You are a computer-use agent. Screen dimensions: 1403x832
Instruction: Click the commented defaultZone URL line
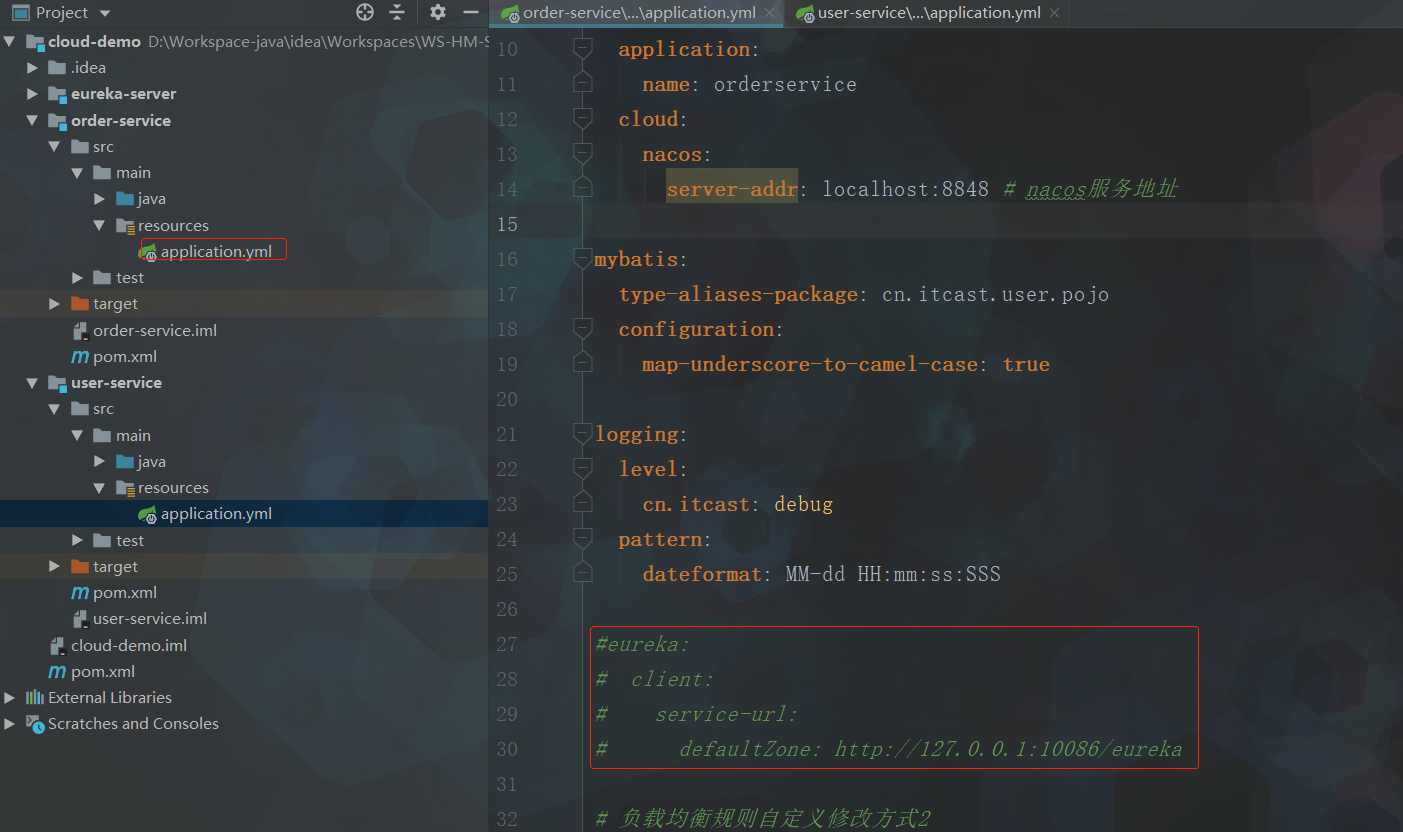(x=889, y=749)
